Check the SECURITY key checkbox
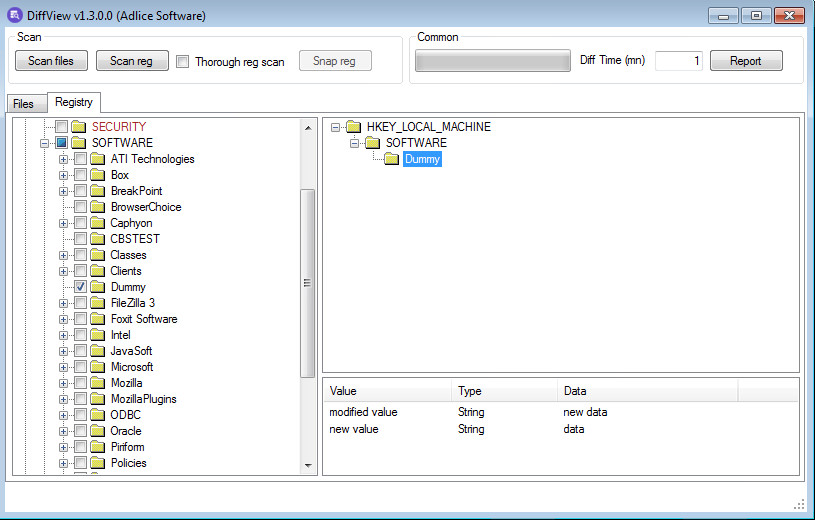 pyautogui.click(x=61, y=126)
